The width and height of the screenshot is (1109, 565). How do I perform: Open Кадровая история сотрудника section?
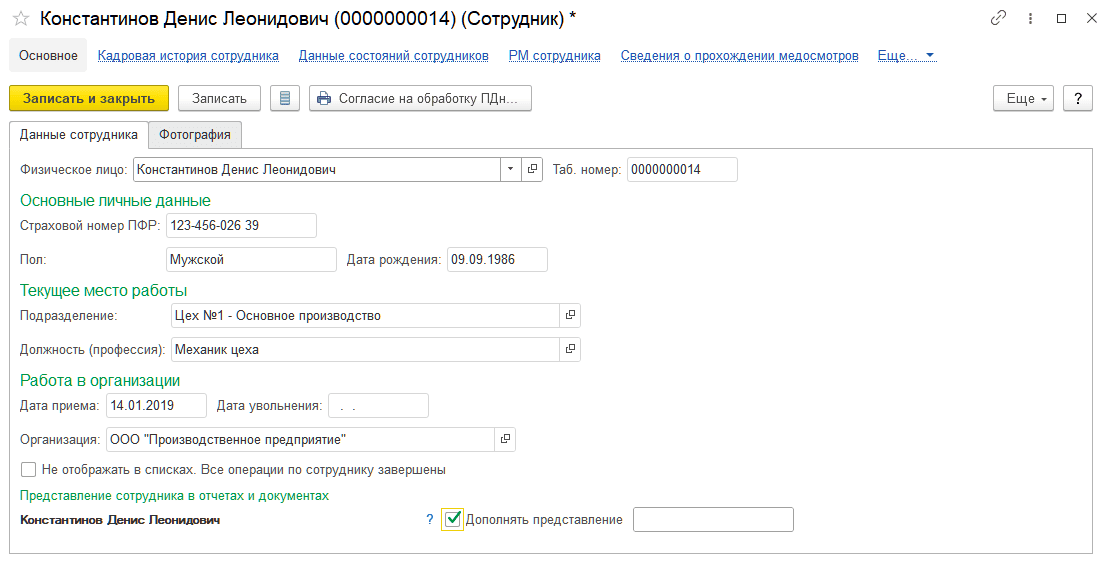pyautogui.click(x=188, y=55)
